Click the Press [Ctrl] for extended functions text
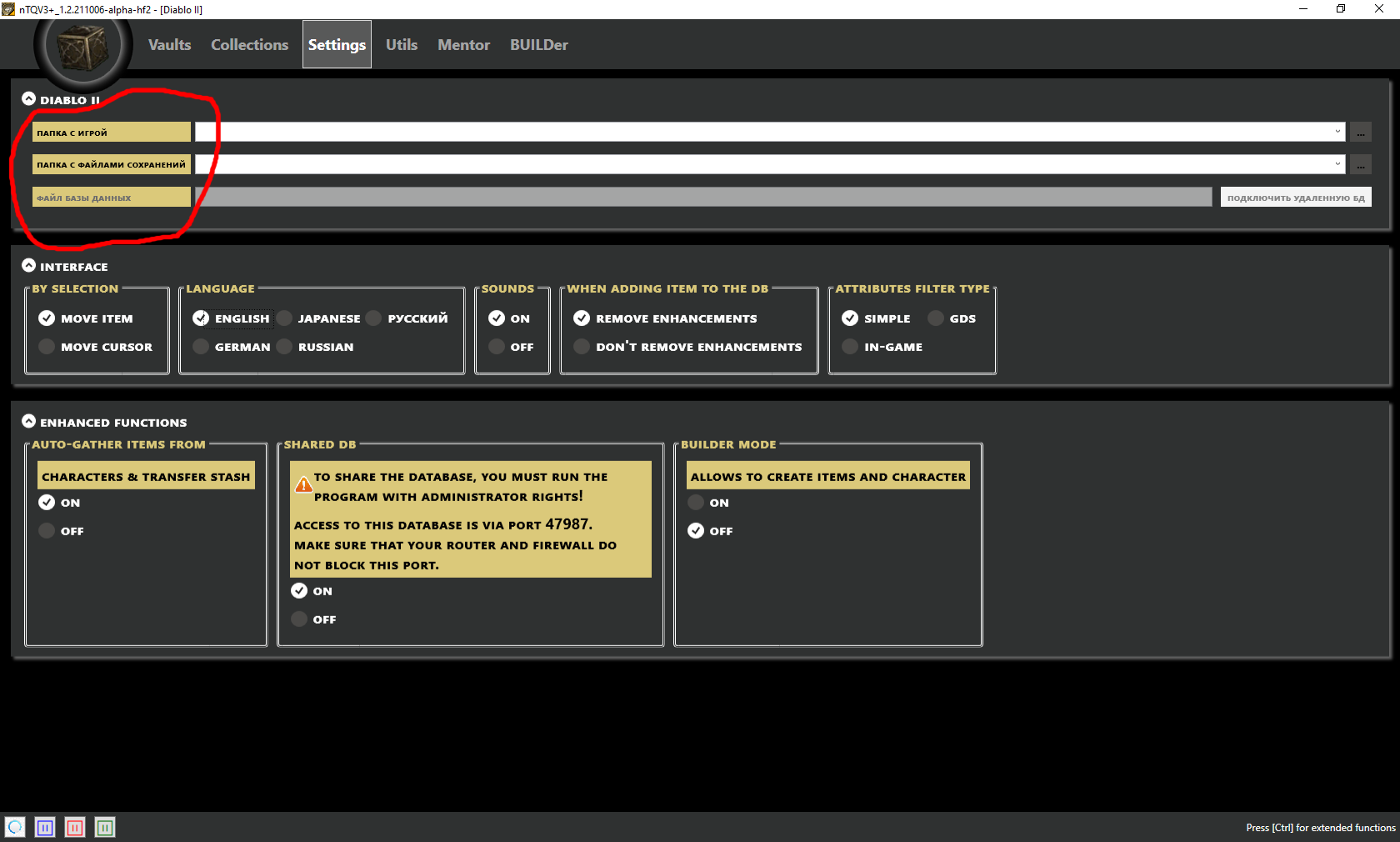This screenshot has width=1400, height=842. pyautogui.click(x=1321, y=828)
